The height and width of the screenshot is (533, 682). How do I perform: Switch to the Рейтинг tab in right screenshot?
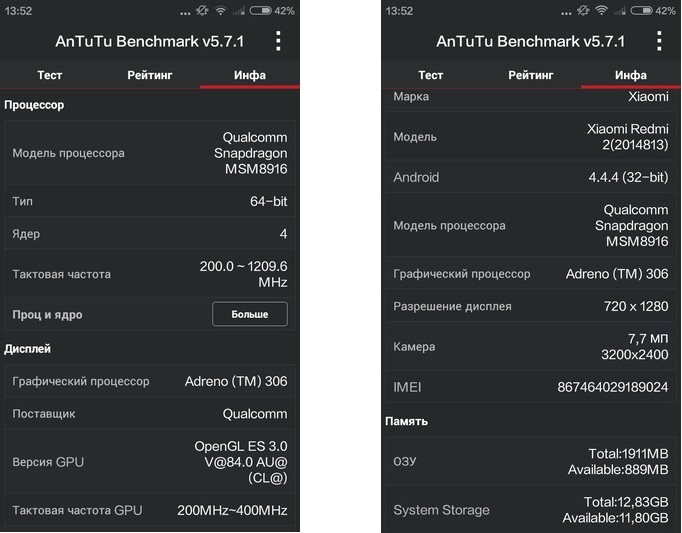(531, 75)
